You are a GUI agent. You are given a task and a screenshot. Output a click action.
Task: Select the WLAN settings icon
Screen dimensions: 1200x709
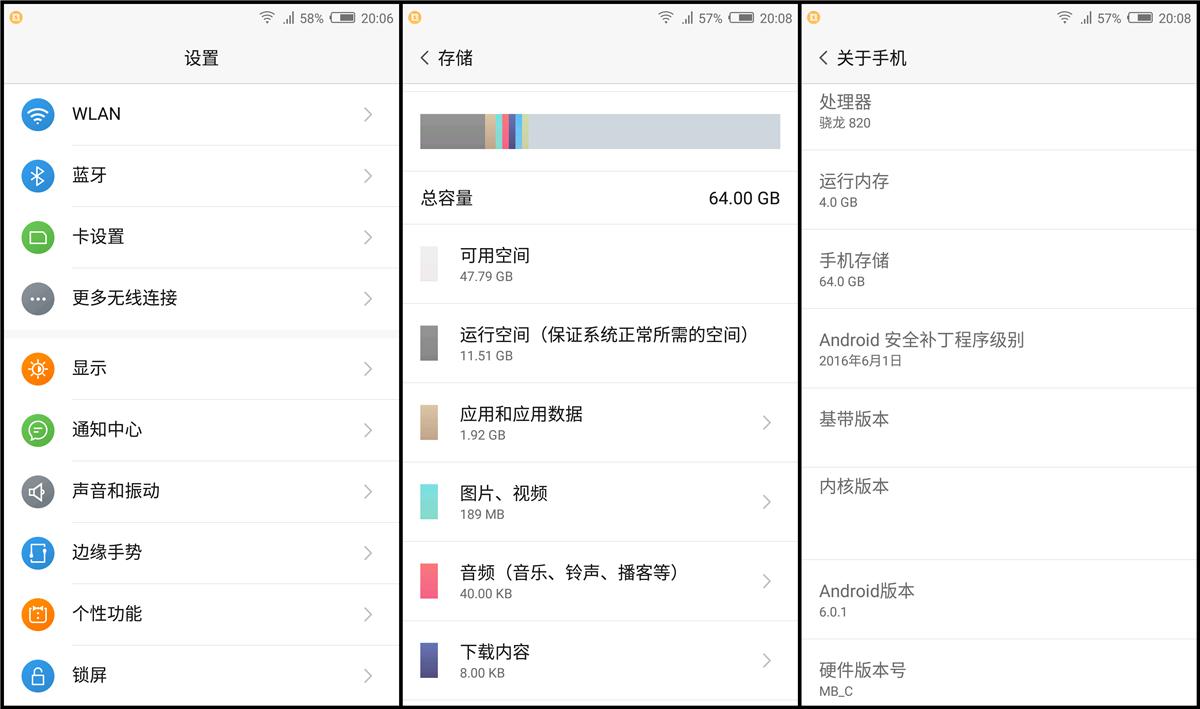click(38, 114)
